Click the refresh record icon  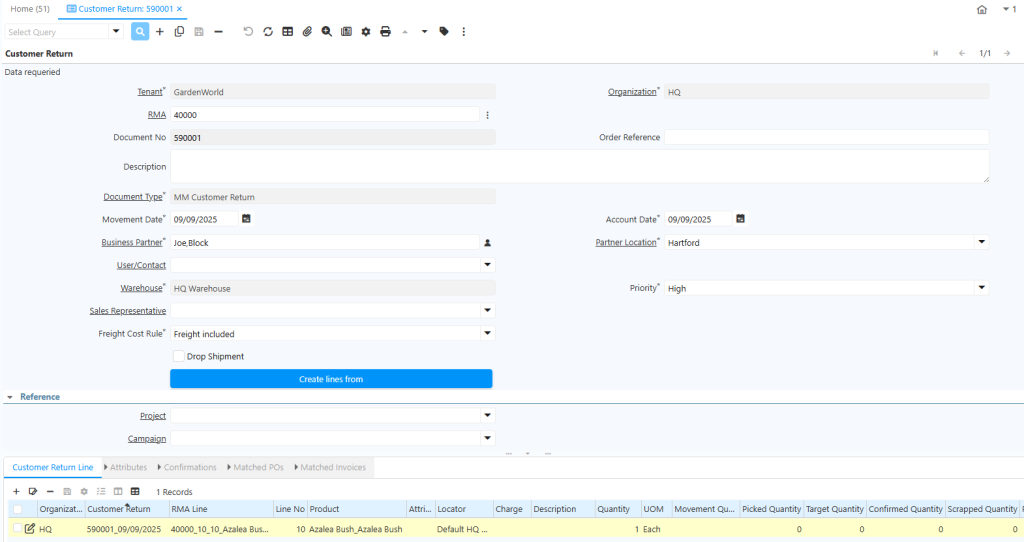pyautogui.click(x=268, y=32)
